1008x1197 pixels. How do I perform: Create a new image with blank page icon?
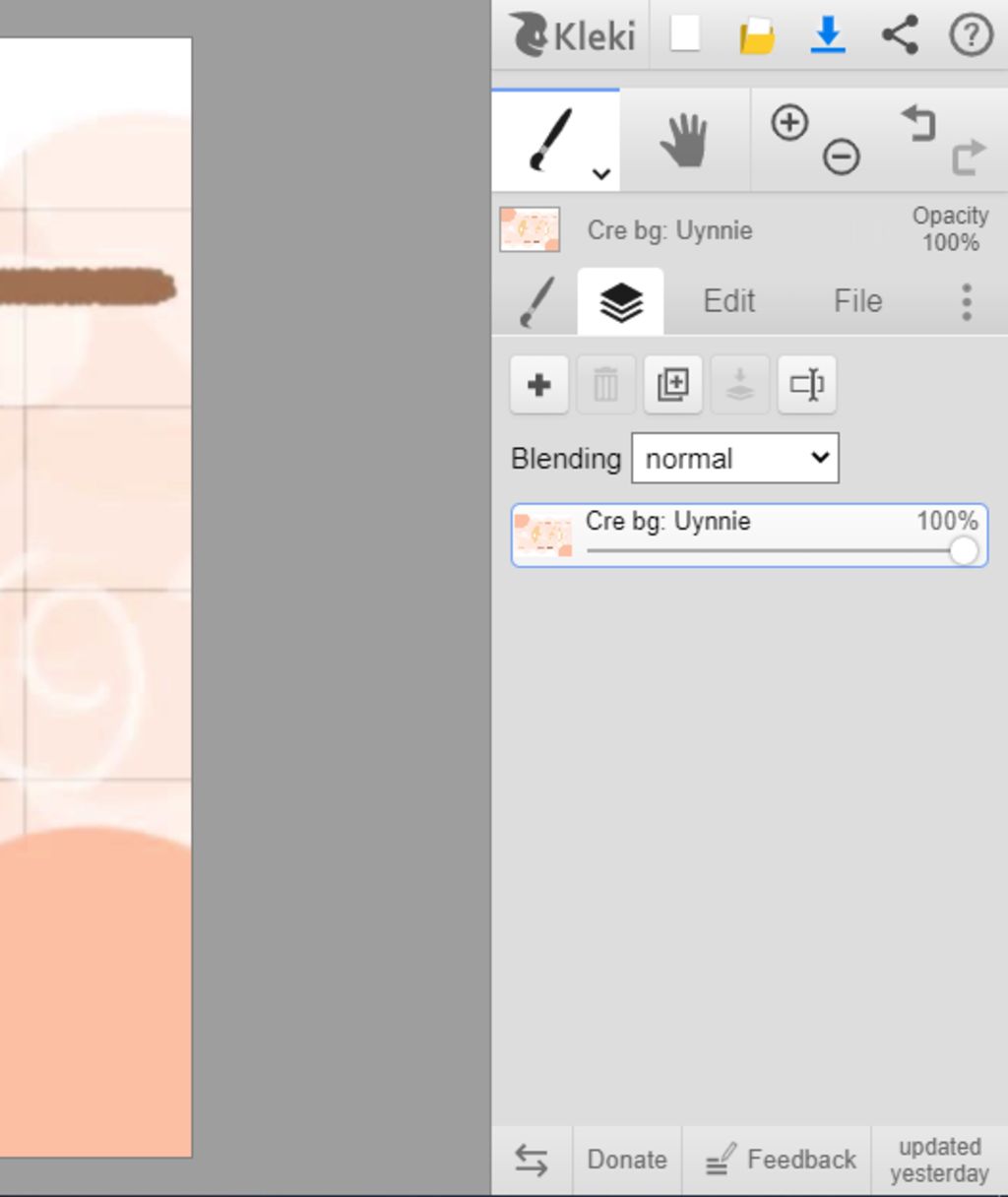click(685, 34)
